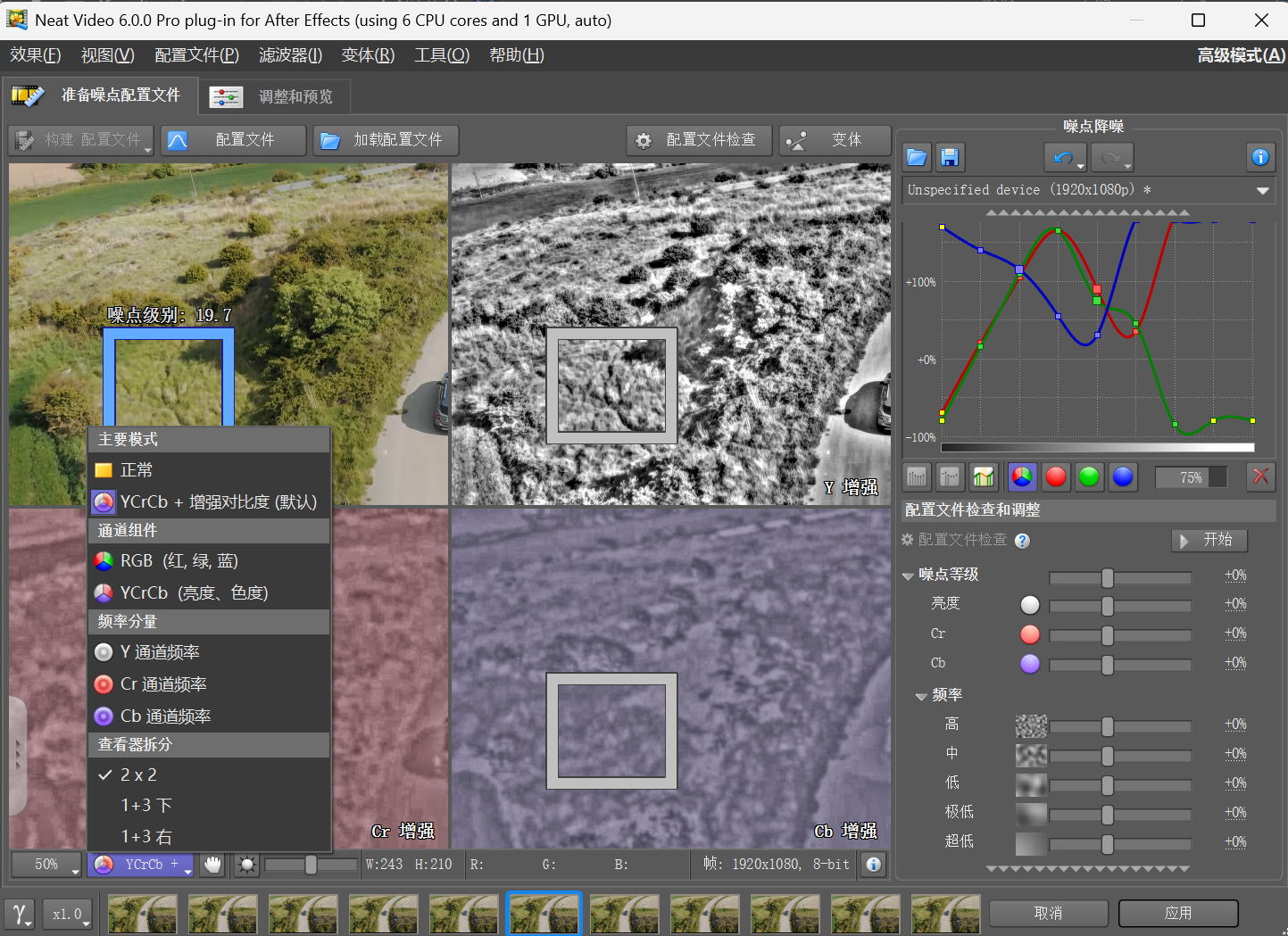The image size is (1288, 936).
Task: Select YCrCb + 增强对比度 (默认) mode
Action: pyautogui.click(x=209, y=502)
